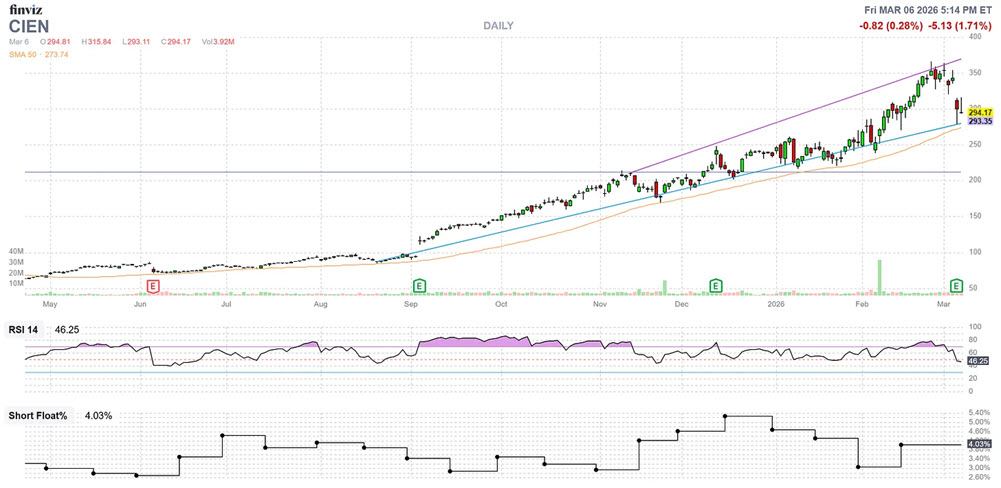Click the 20 level on the RSI axis
This screenshot has width=1001, height=488.
tap(973, 378)
